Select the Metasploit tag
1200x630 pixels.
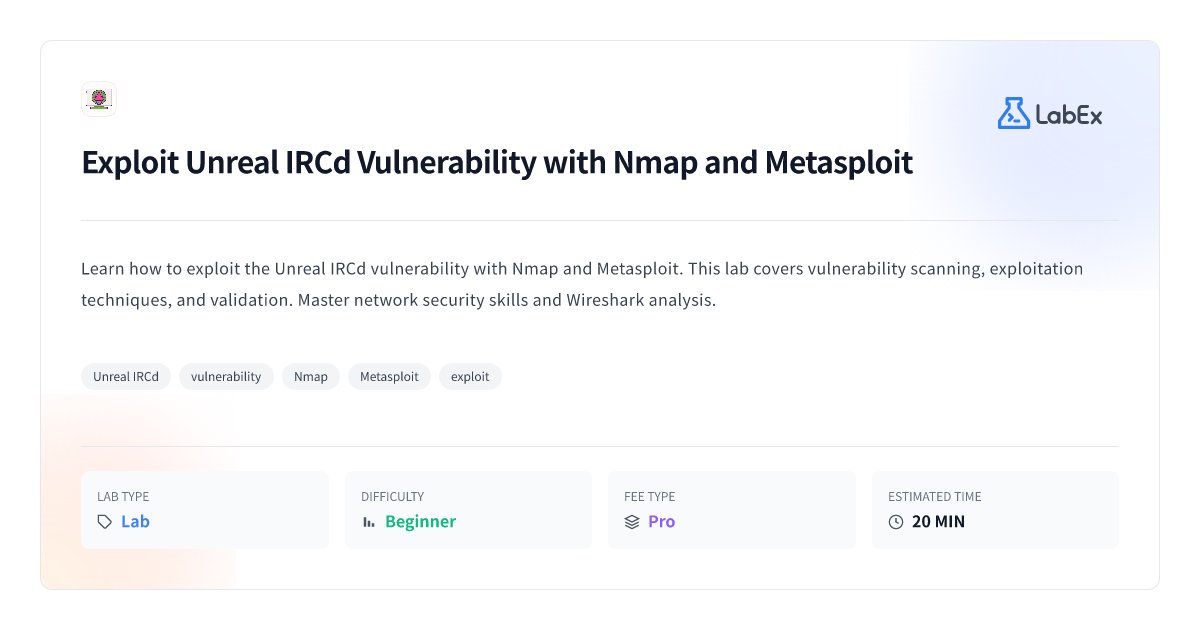point(390,377)
